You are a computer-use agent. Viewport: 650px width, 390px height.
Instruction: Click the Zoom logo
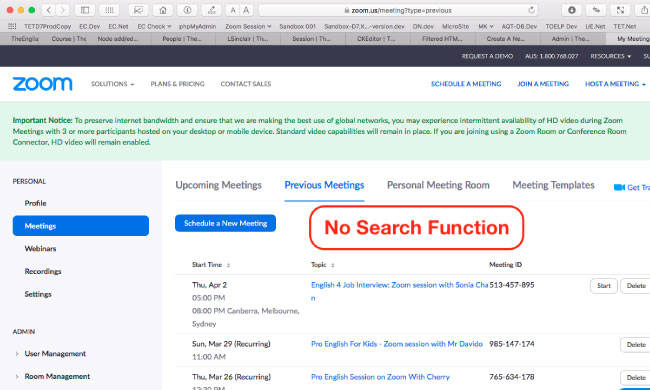[42, 84]
